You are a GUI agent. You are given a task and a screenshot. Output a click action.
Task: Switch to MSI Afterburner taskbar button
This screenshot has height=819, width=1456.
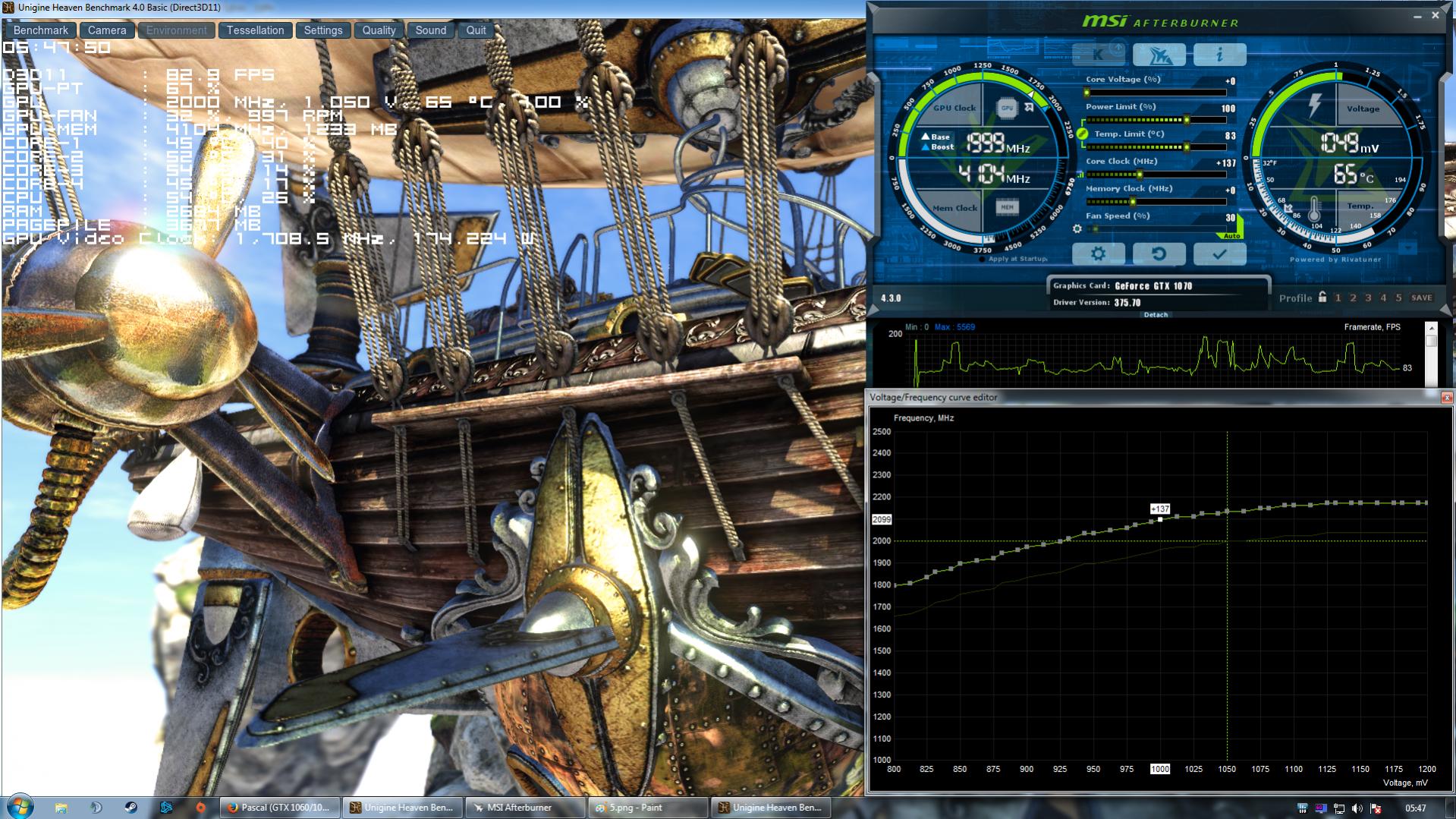pos(525,808)
